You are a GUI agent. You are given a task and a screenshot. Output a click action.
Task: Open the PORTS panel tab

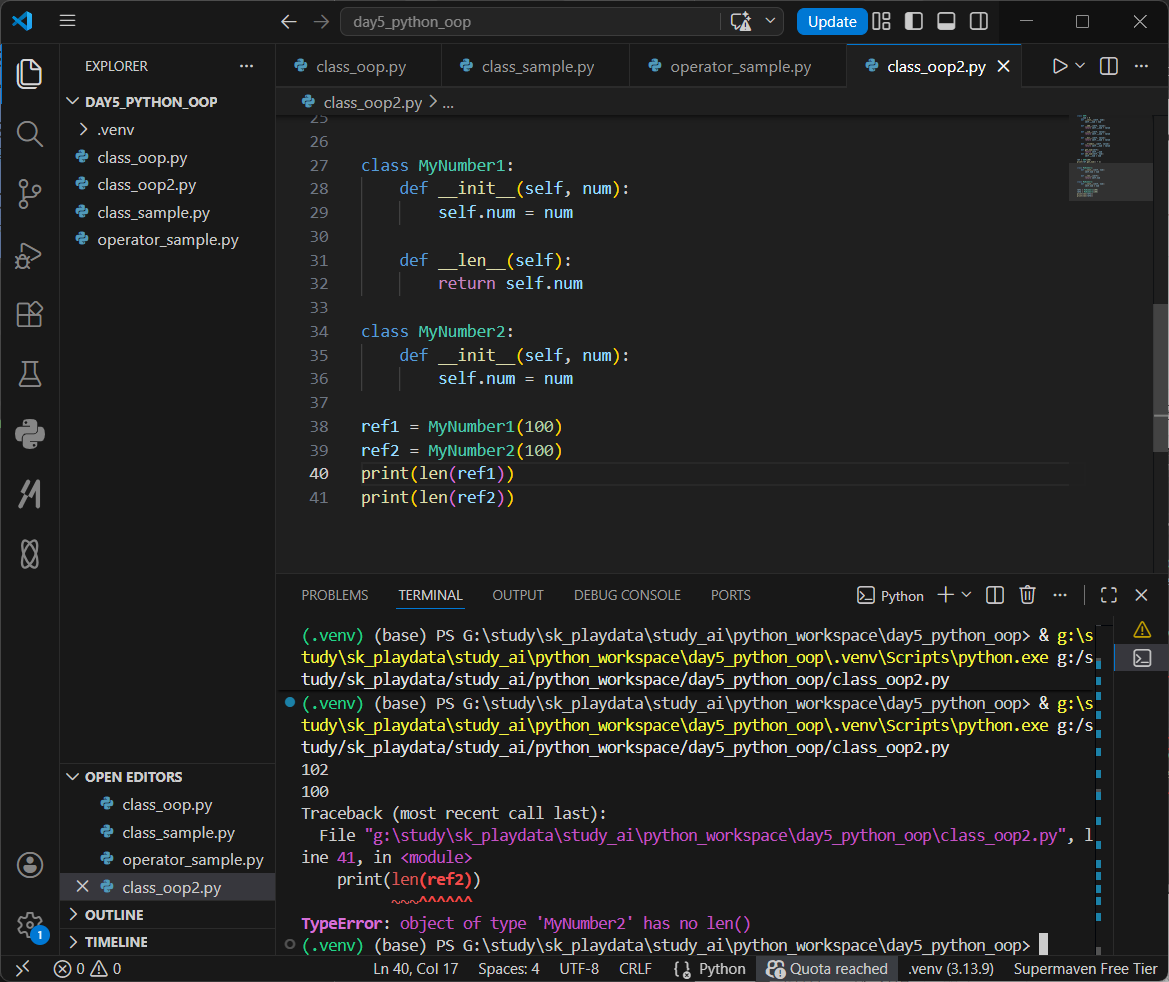pos(731,595)
